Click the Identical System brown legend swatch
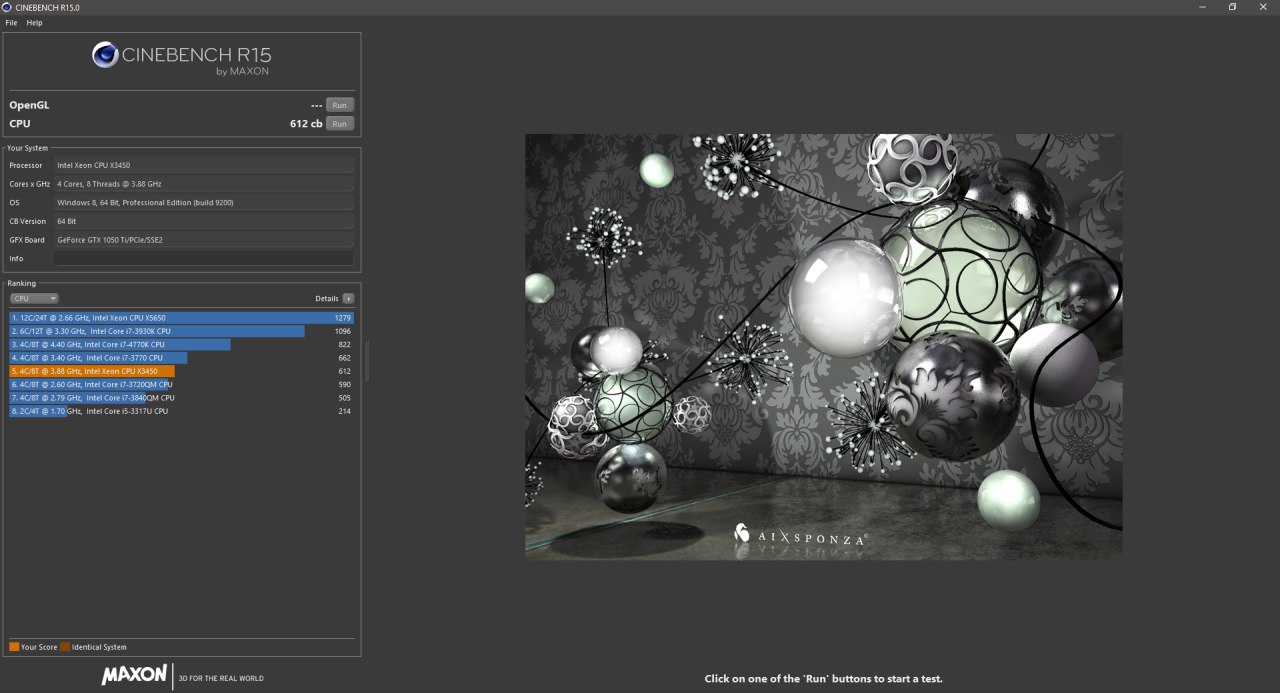Screen dimensions: 1280x693 click(x=65, y=647)
